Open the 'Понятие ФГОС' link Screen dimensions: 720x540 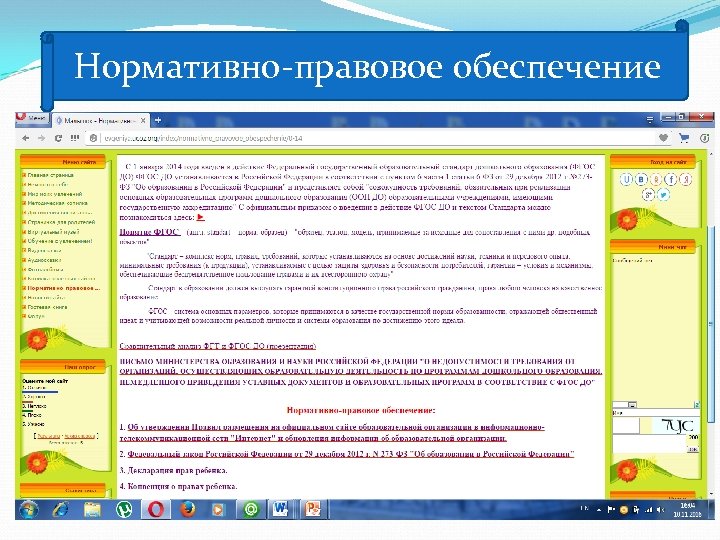coord(150,232)
